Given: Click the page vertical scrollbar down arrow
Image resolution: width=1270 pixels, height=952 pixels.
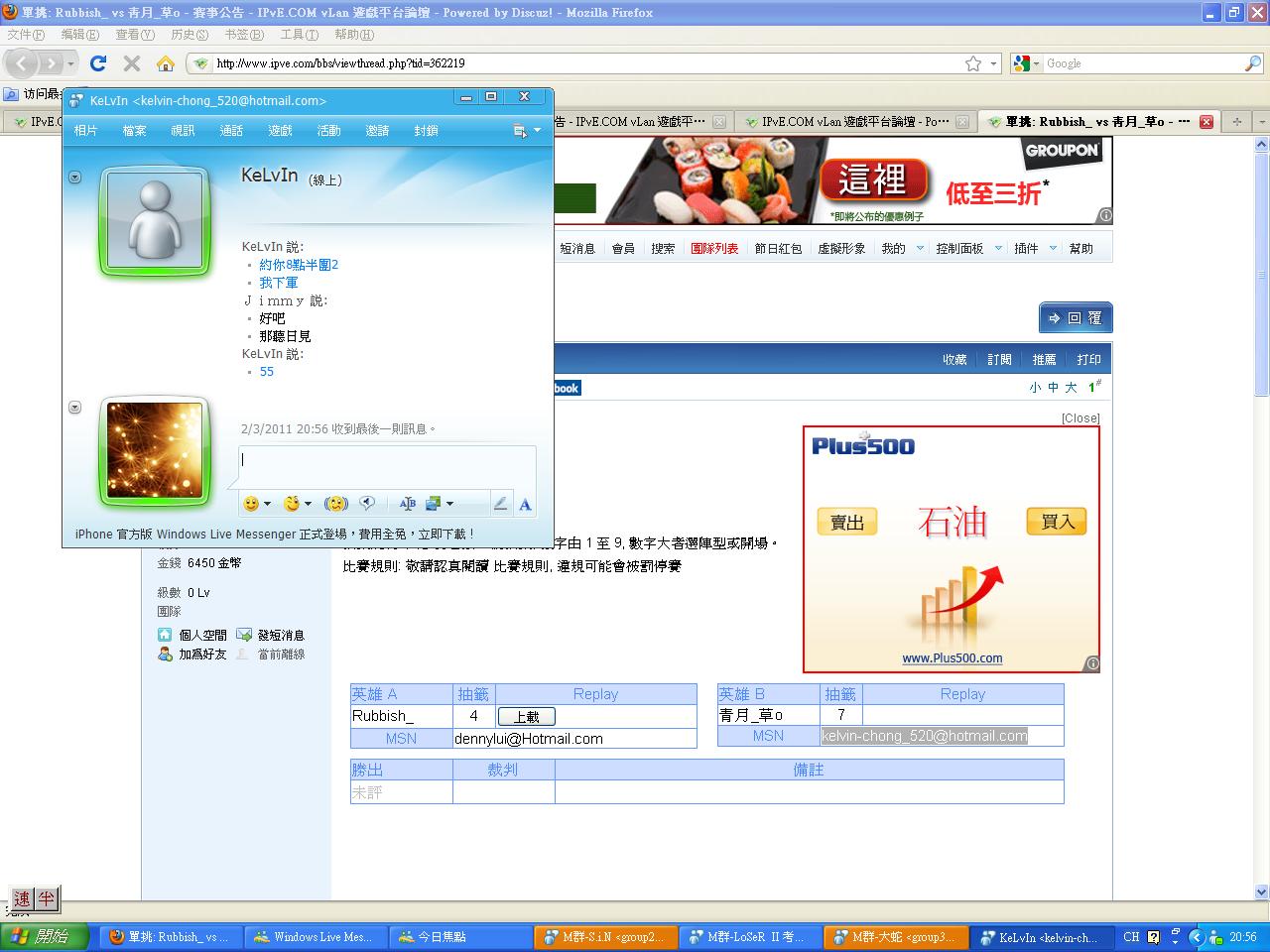Looking at the screenshot, I should click(1262, 892).
